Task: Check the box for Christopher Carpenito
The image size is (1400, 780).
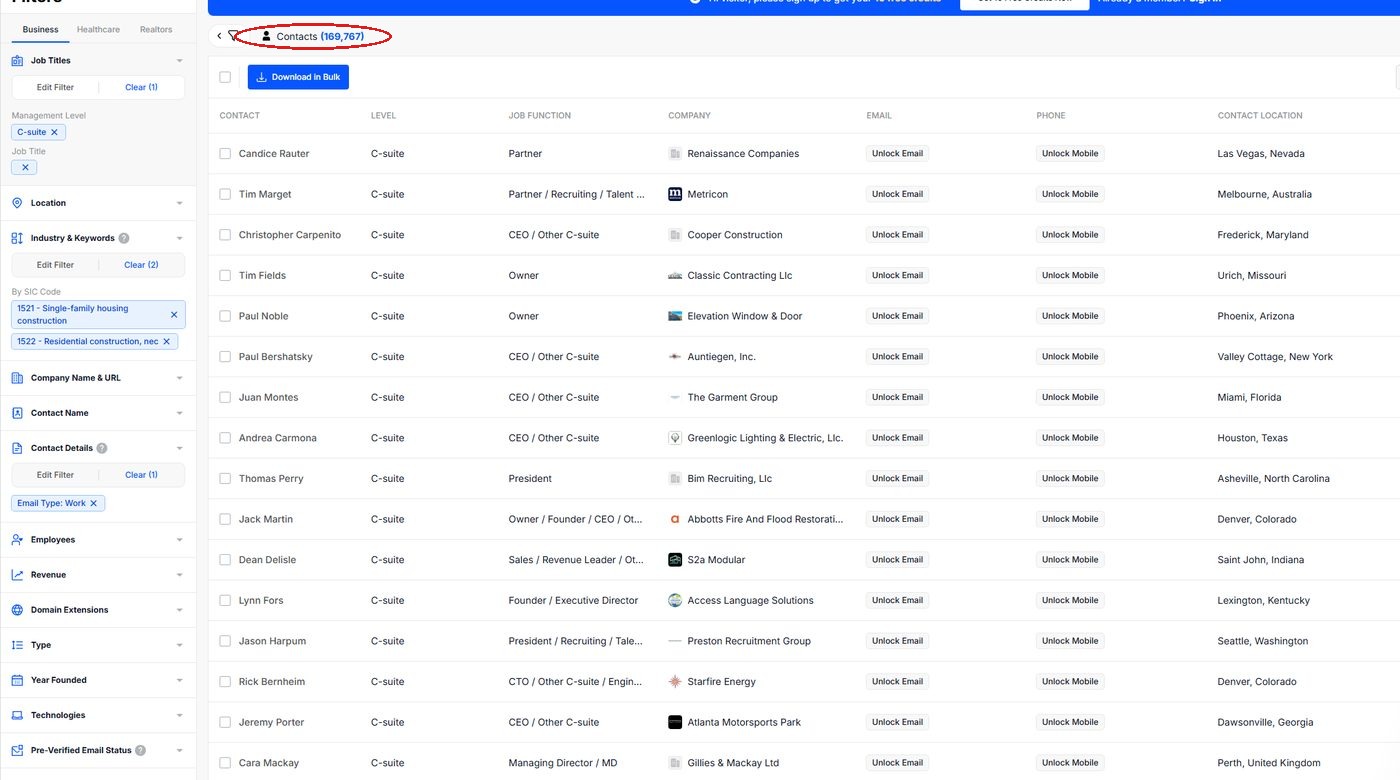Action: point(225,235)
